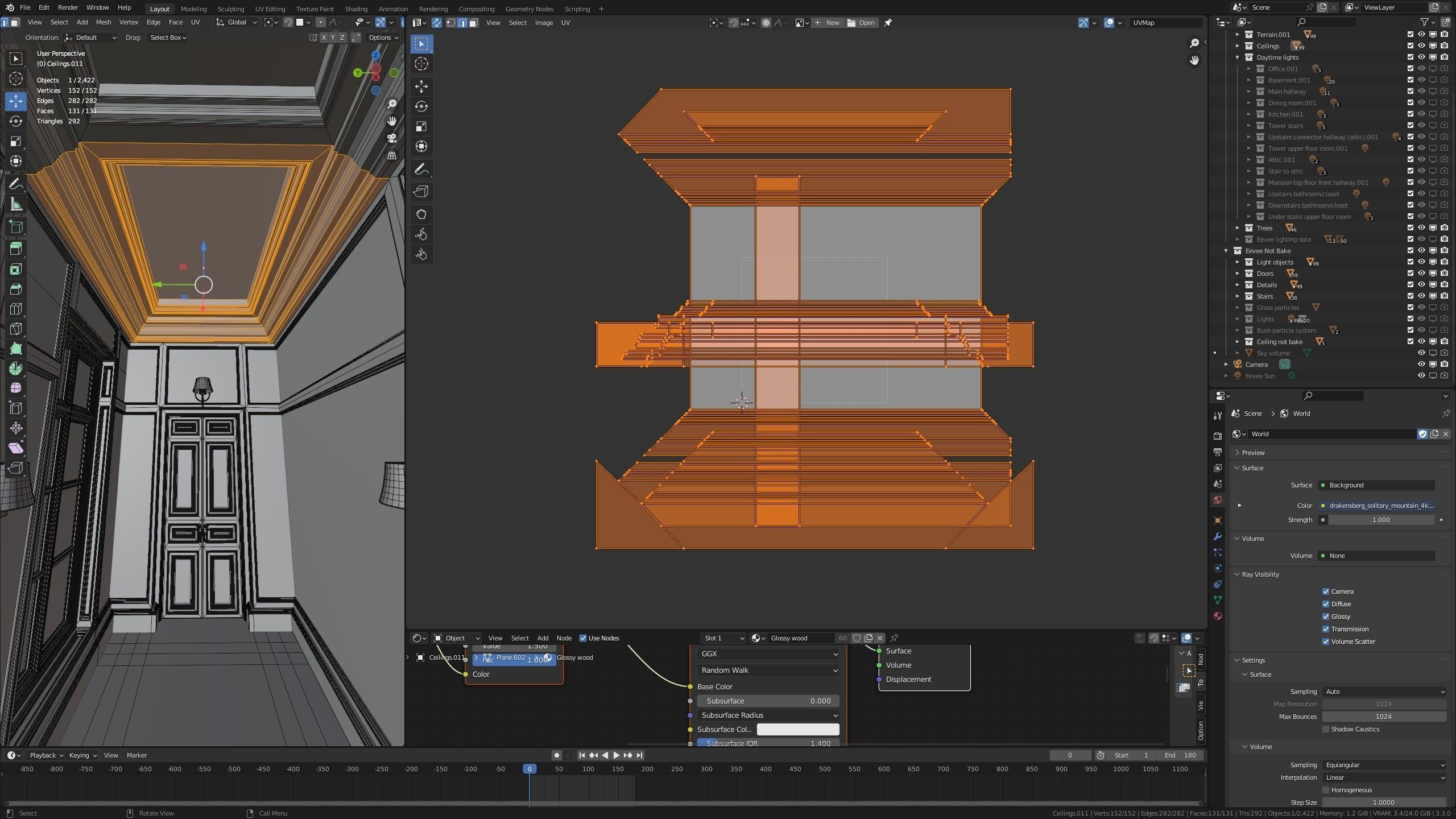The image size is (1456, 819).
Task: Select the Inset Faces tool
Action: pyautogui.click(x=16, y=269)
